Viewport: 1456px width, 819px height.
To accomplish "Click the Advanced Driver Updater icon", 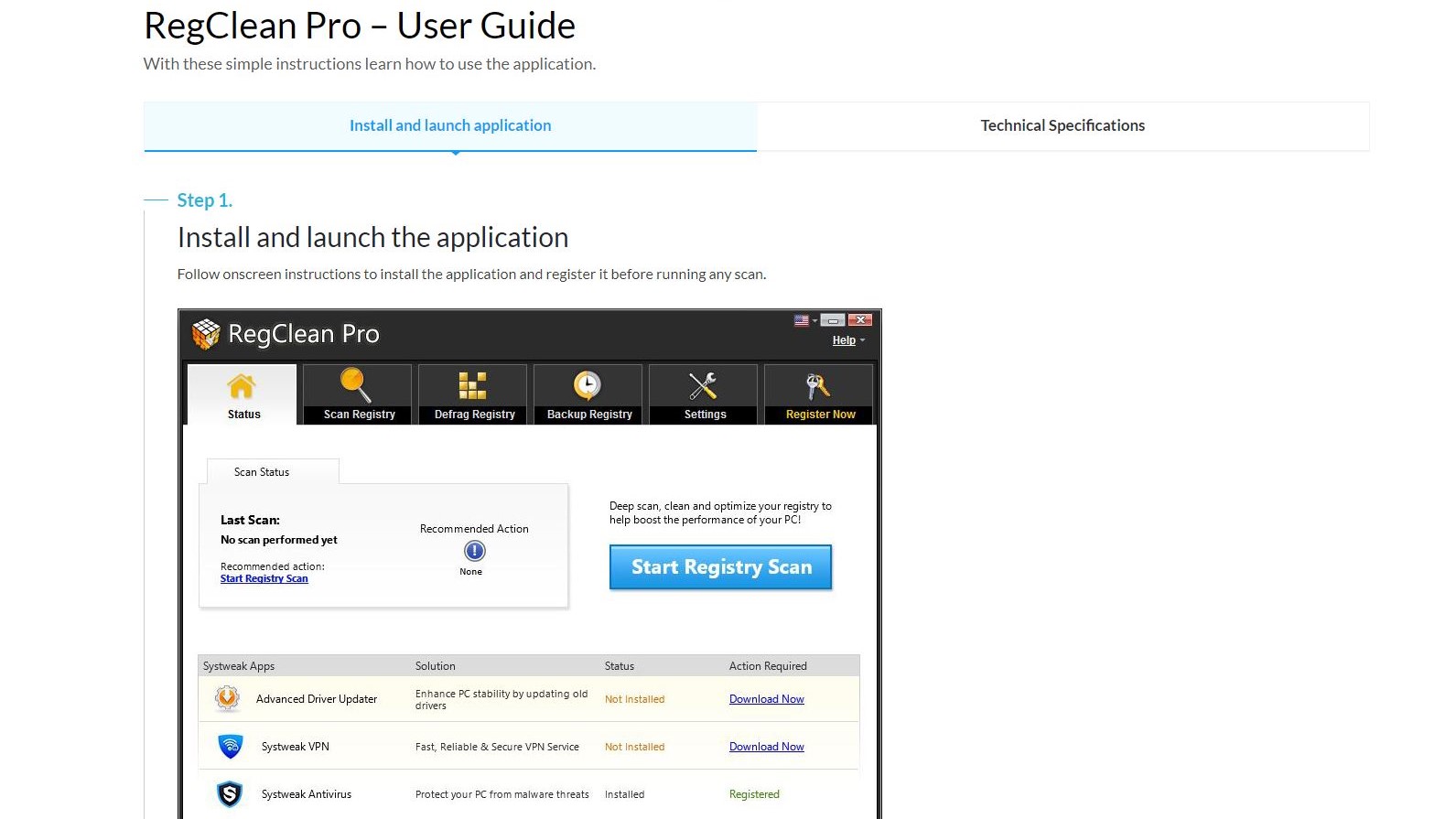I will pos(228,698).
